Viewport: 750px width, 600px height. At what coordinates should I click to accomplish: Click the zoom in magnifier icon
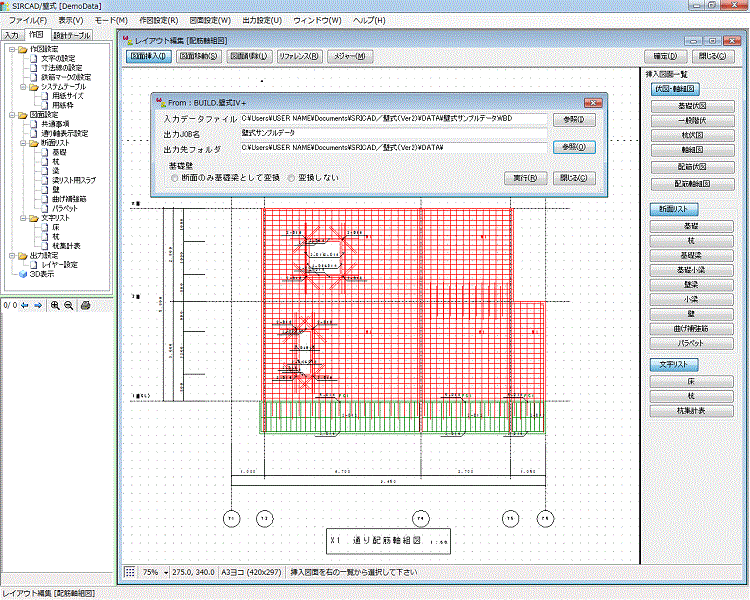click(x=55, y=305)
